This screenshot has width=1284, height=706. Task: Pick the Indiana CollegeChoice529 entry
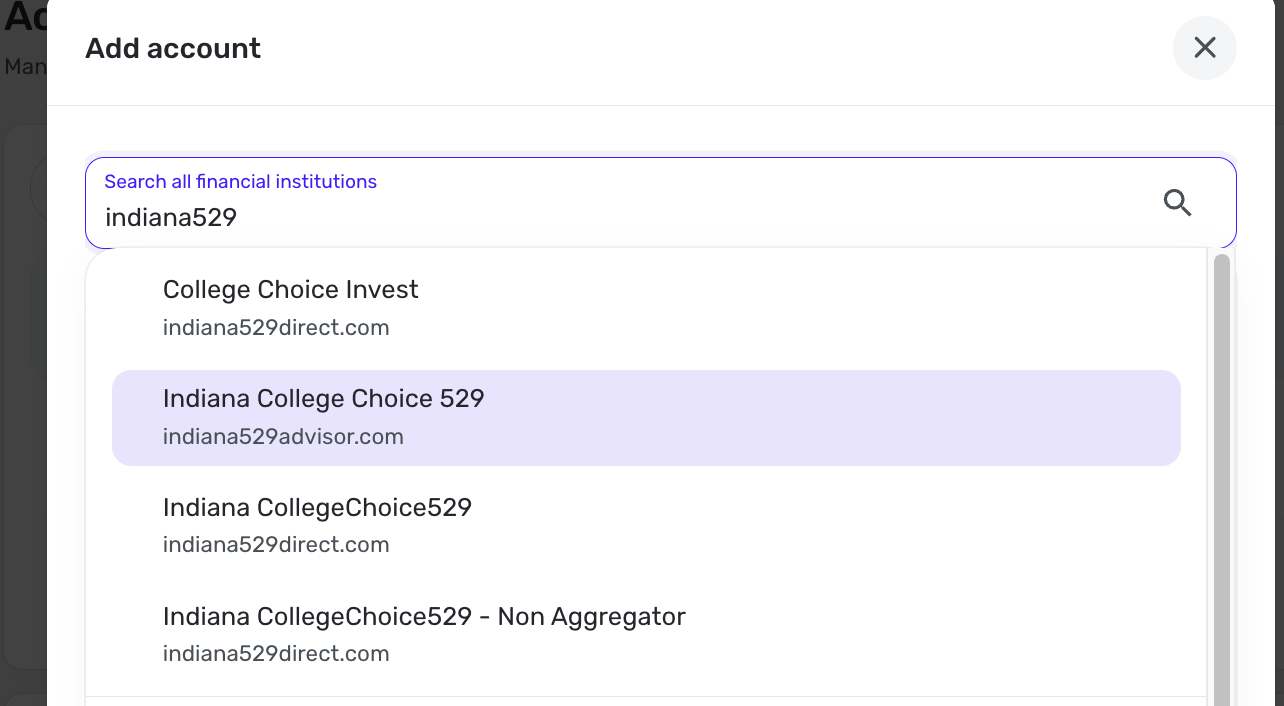pyautogui.click(x=646, y=526)
